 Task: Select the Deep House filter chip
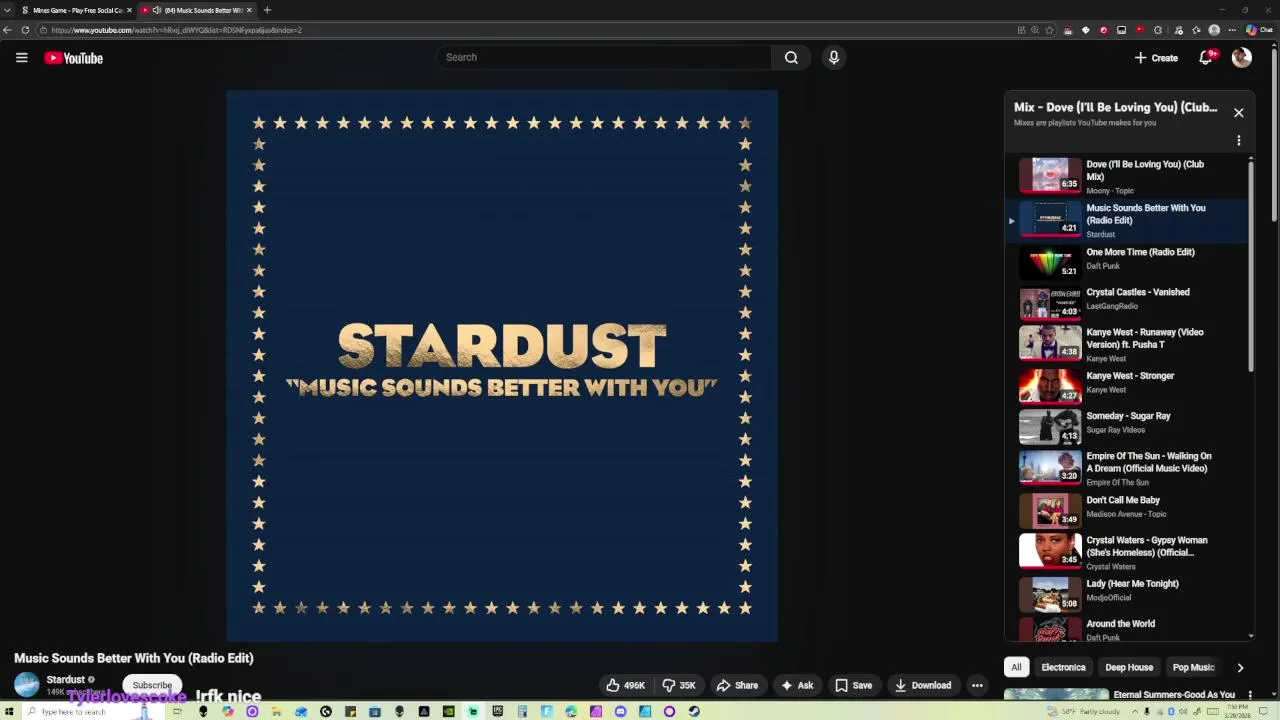(1129, 667)
